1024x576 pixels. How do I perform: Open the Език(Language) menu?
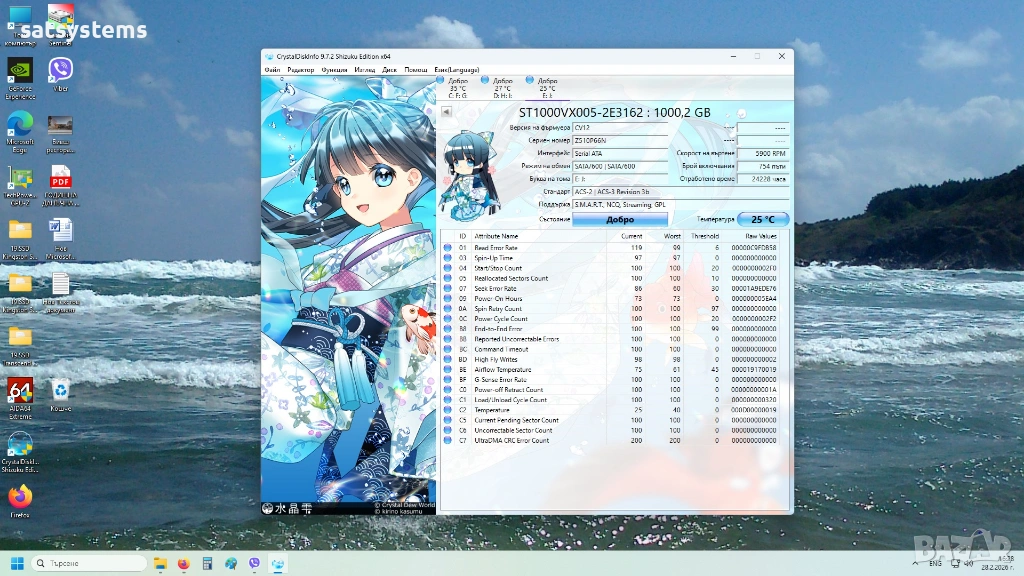(456, 70)
